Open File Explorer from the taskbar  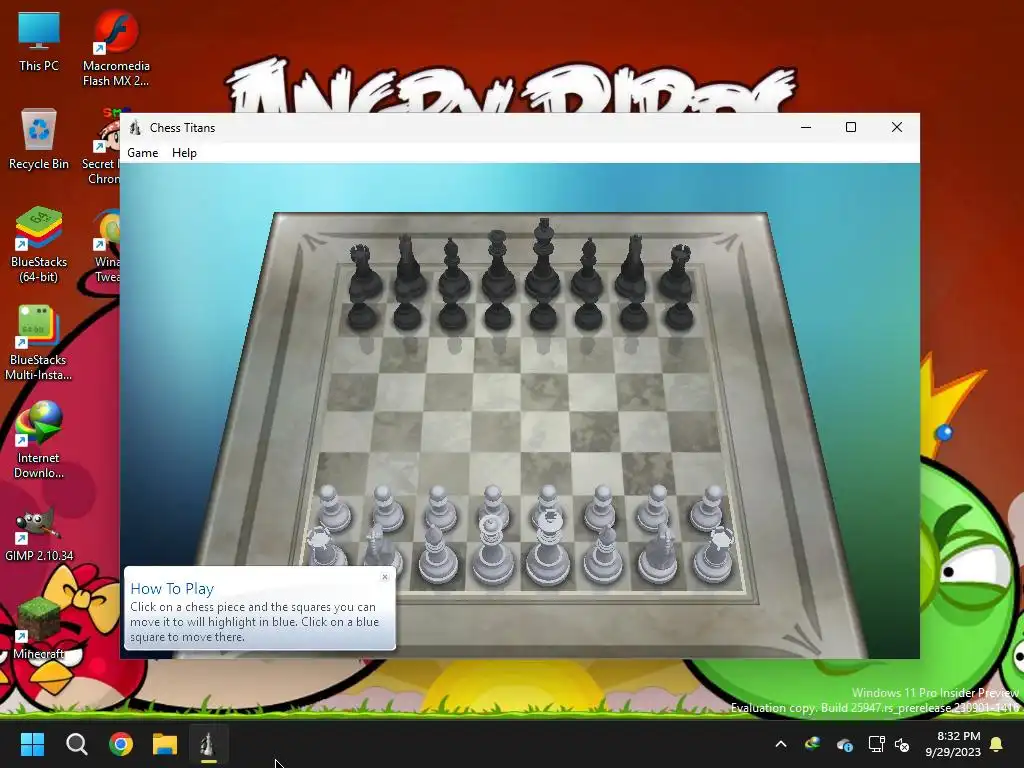click(x=165, y=744)
